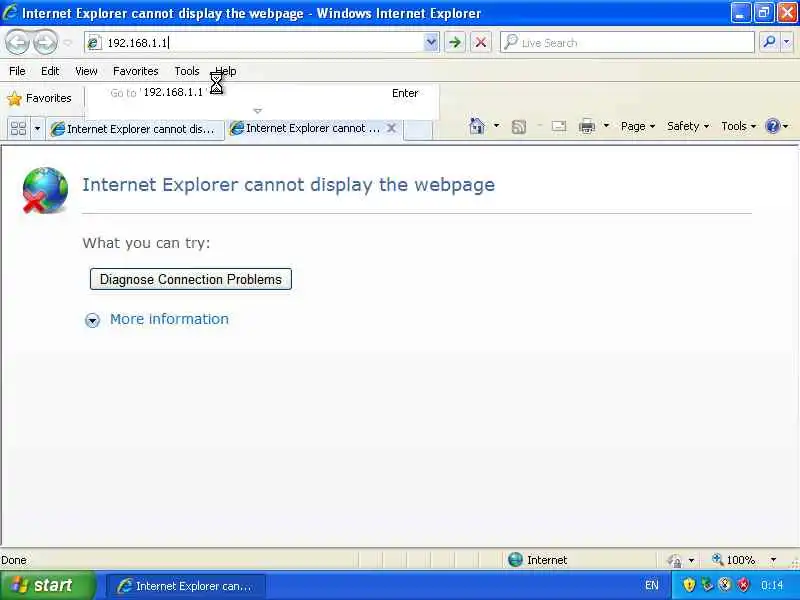Image resolution: width=800 pixels, height=600 pixels.
Task: Open the Favorites menu in menu bar
Action: click(136, 71)
